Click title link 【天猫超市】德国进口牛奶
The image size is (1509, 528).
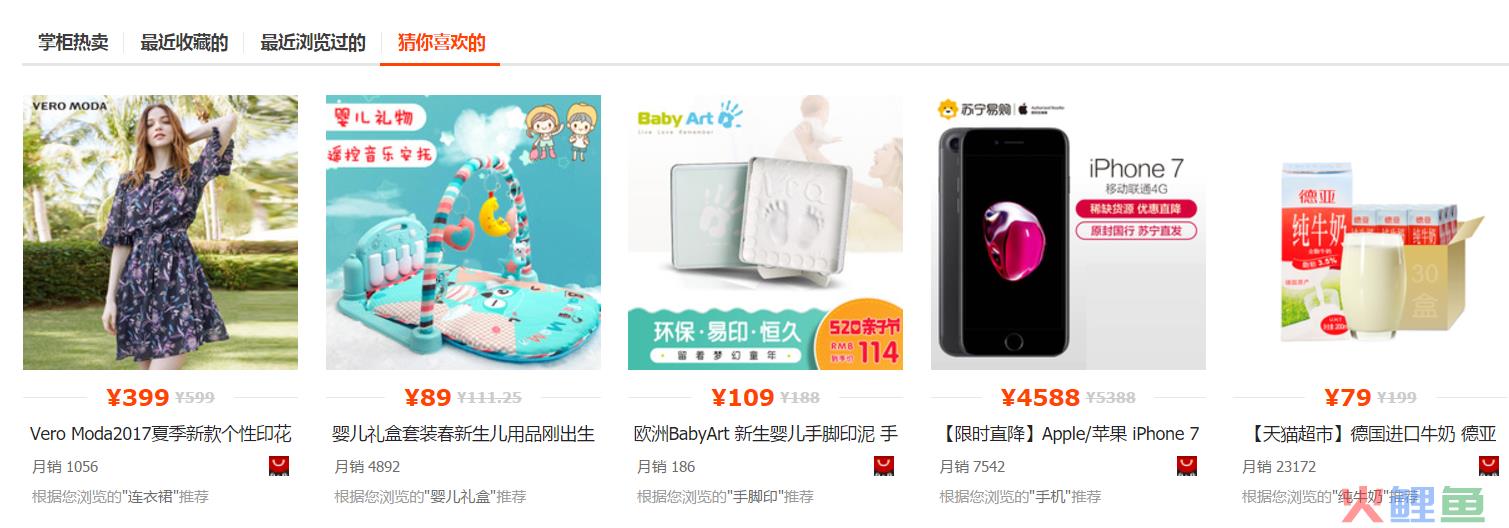(x=1370, y=434)
